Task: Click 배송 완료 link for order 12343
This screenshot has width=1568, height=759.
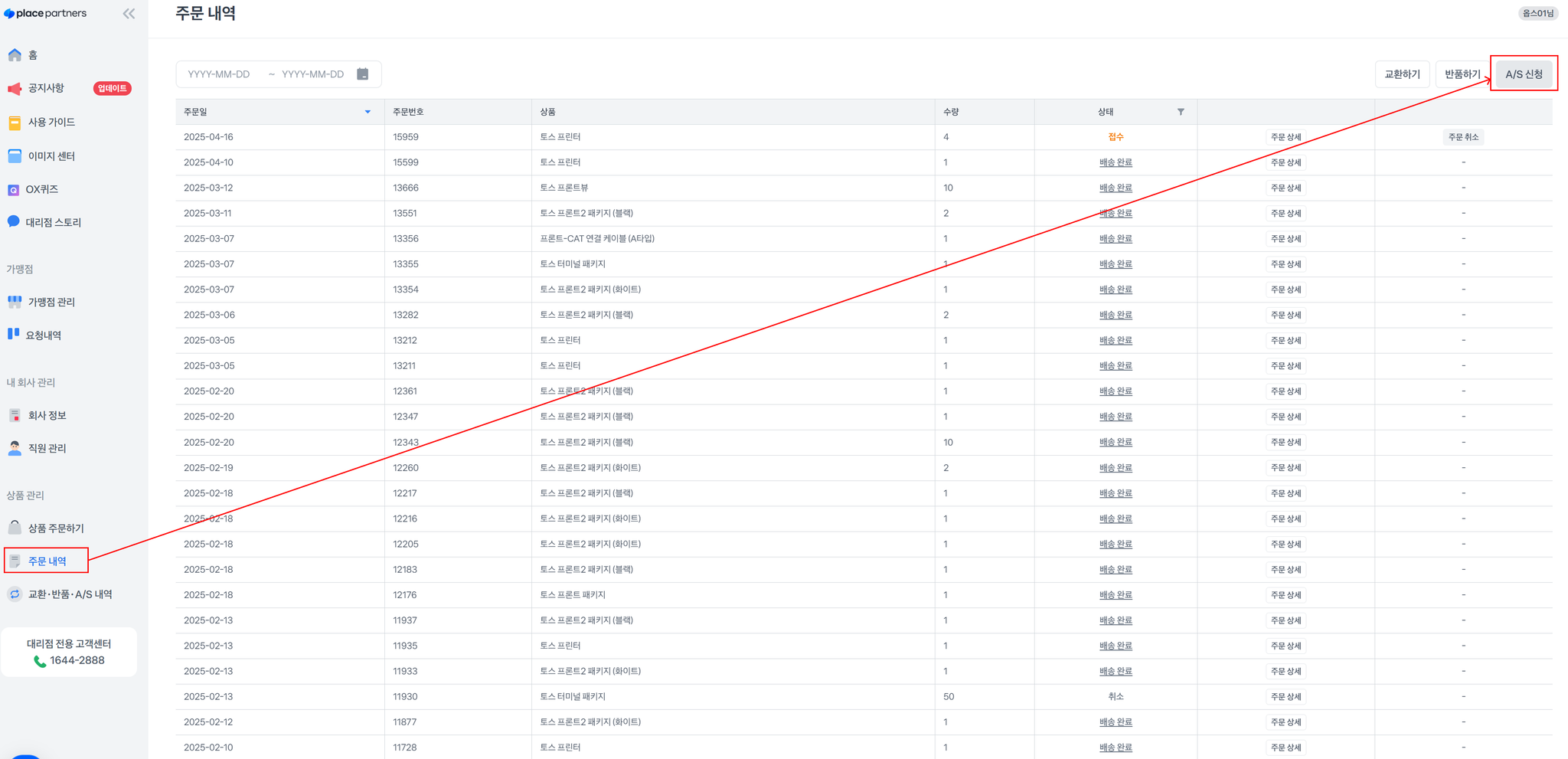Action: pyautogui.click(x=1116, y=442)
